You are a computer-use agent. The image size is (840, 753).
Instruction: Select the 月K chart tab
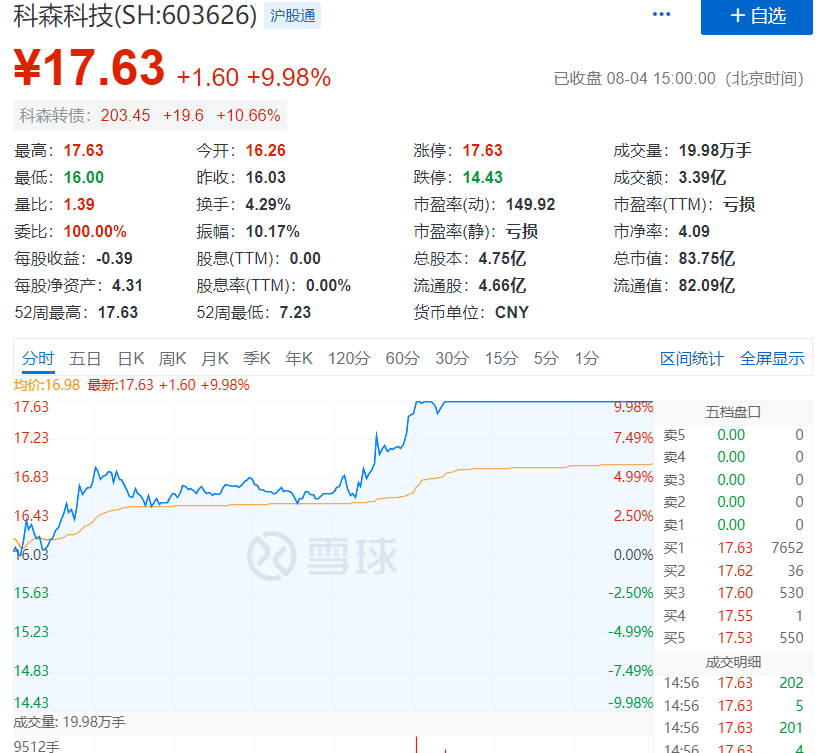(x=215, y=358)
